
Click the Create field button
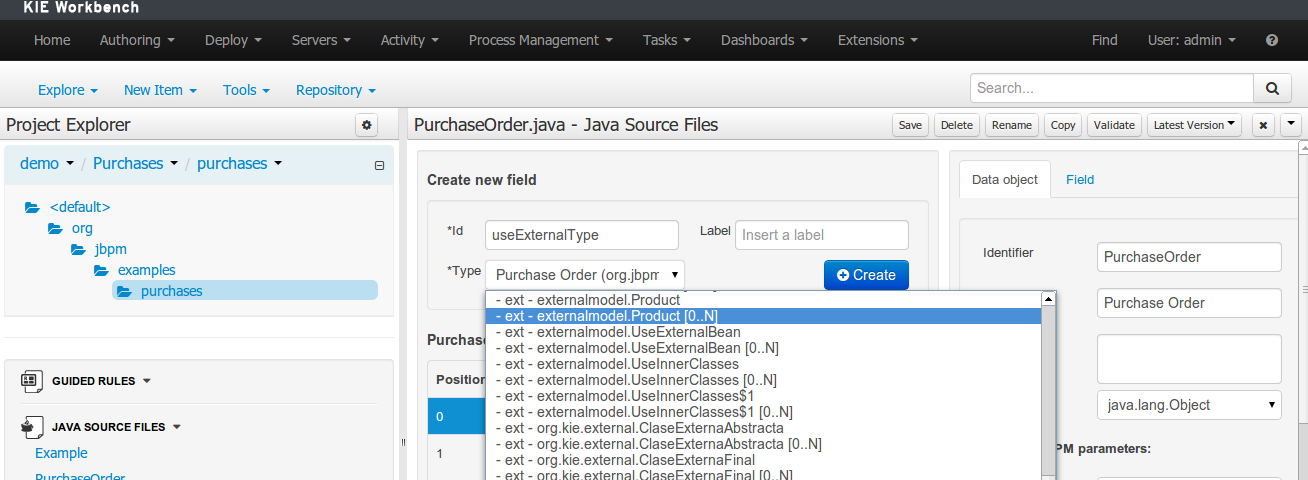[866, 275]
